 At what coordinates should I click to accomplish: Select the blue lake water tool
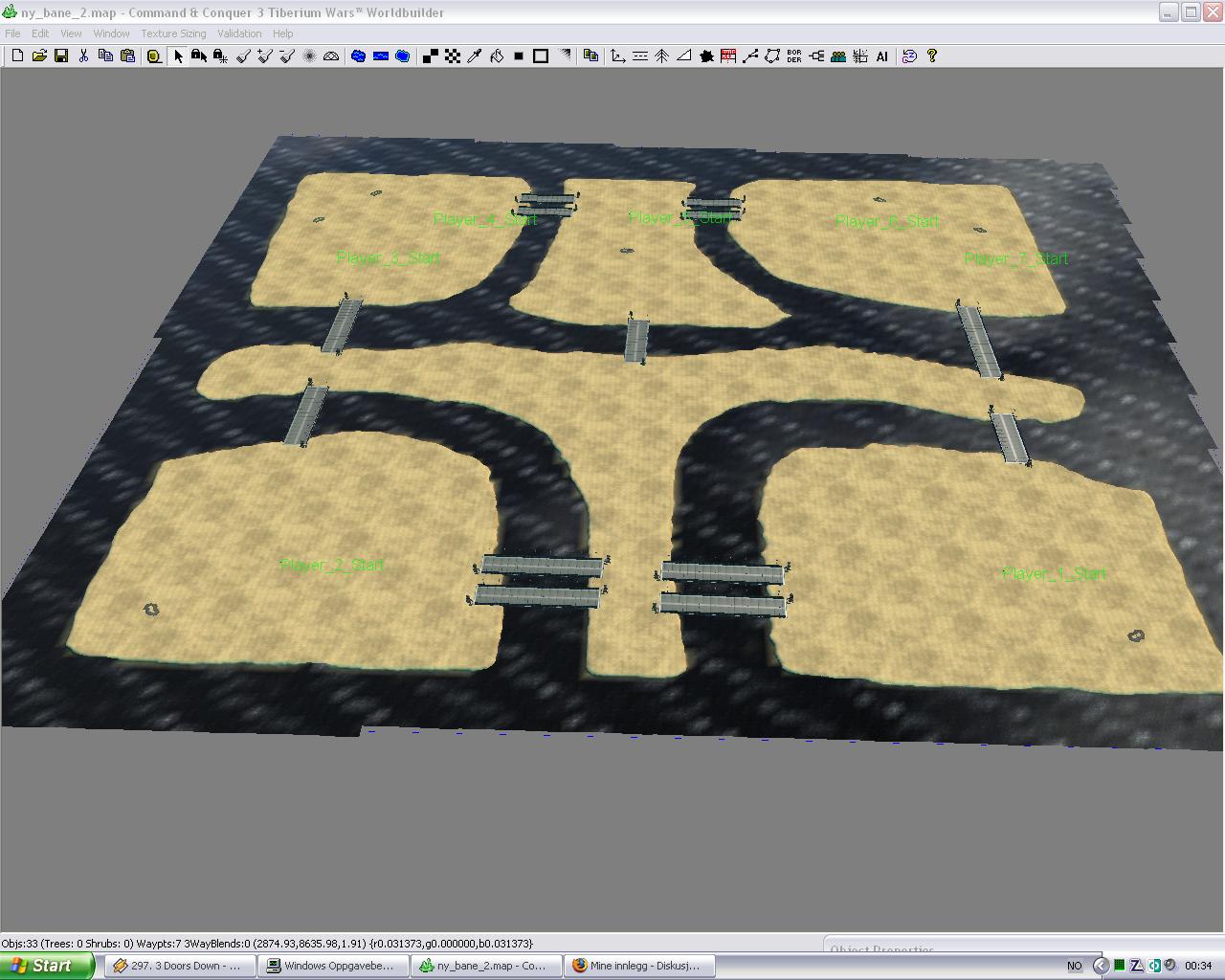pos(359,56)
